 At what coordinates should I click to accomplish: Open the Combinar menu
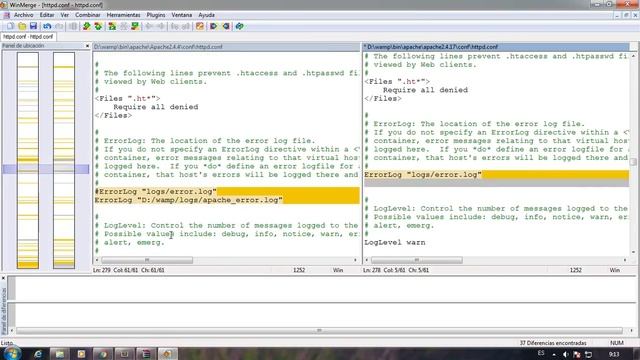[88, 15]
